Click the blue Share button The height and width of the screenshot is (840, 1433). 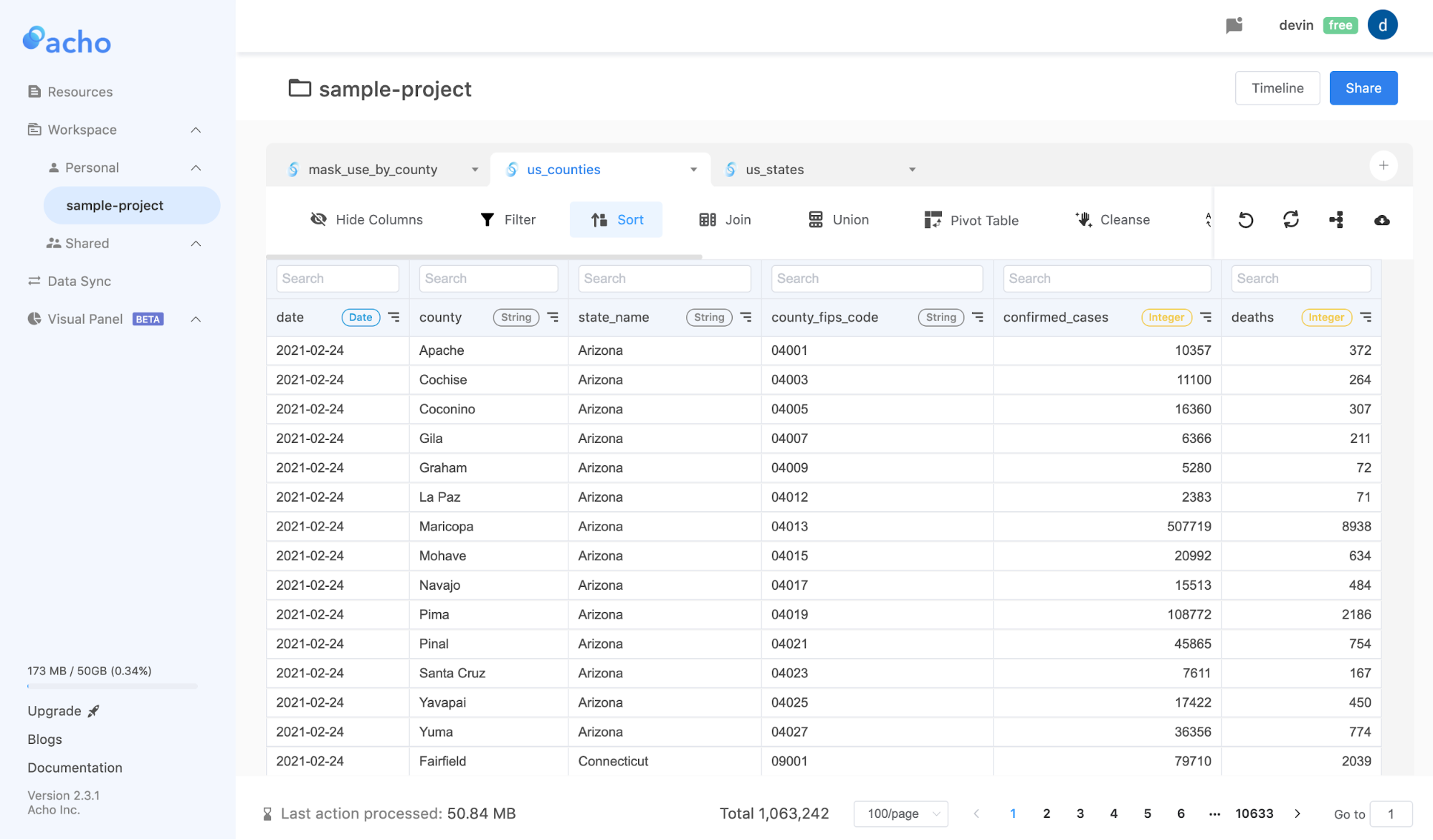[1363, 88]
